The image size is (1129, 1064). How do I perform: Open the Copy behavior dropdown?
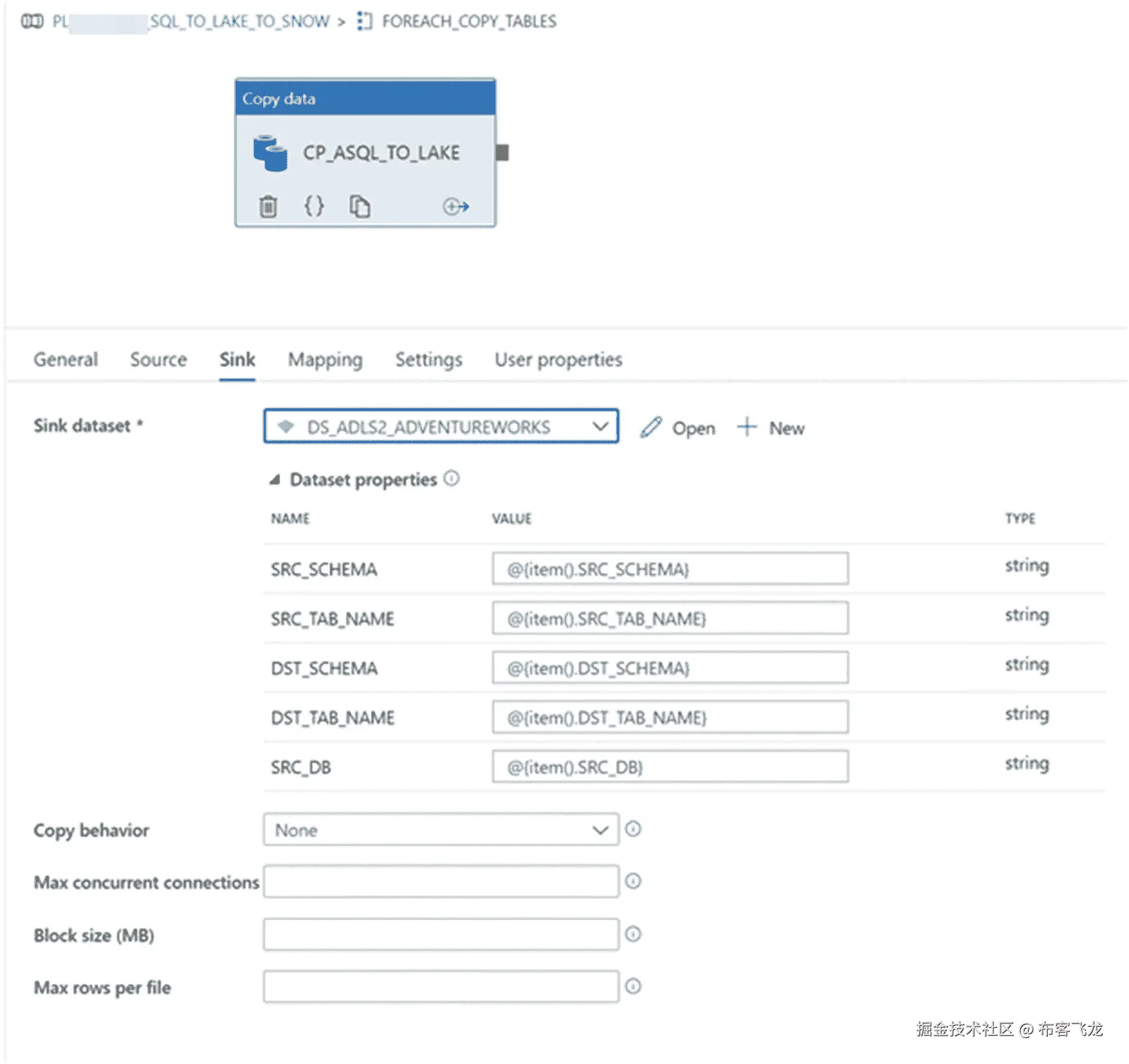pos(441,830)
